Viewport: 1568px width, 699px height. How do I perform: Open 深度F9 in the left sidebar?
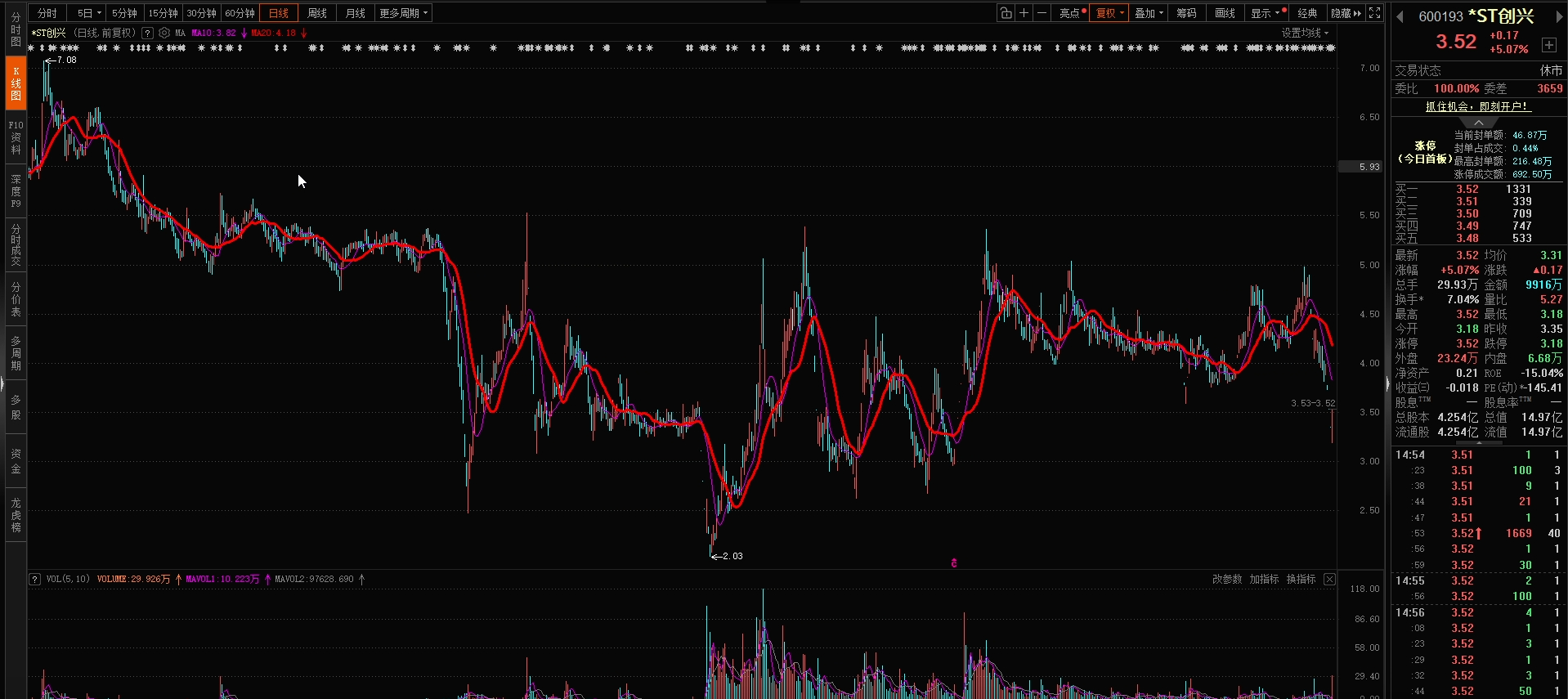pyautogui.click(x=16, y=190)
